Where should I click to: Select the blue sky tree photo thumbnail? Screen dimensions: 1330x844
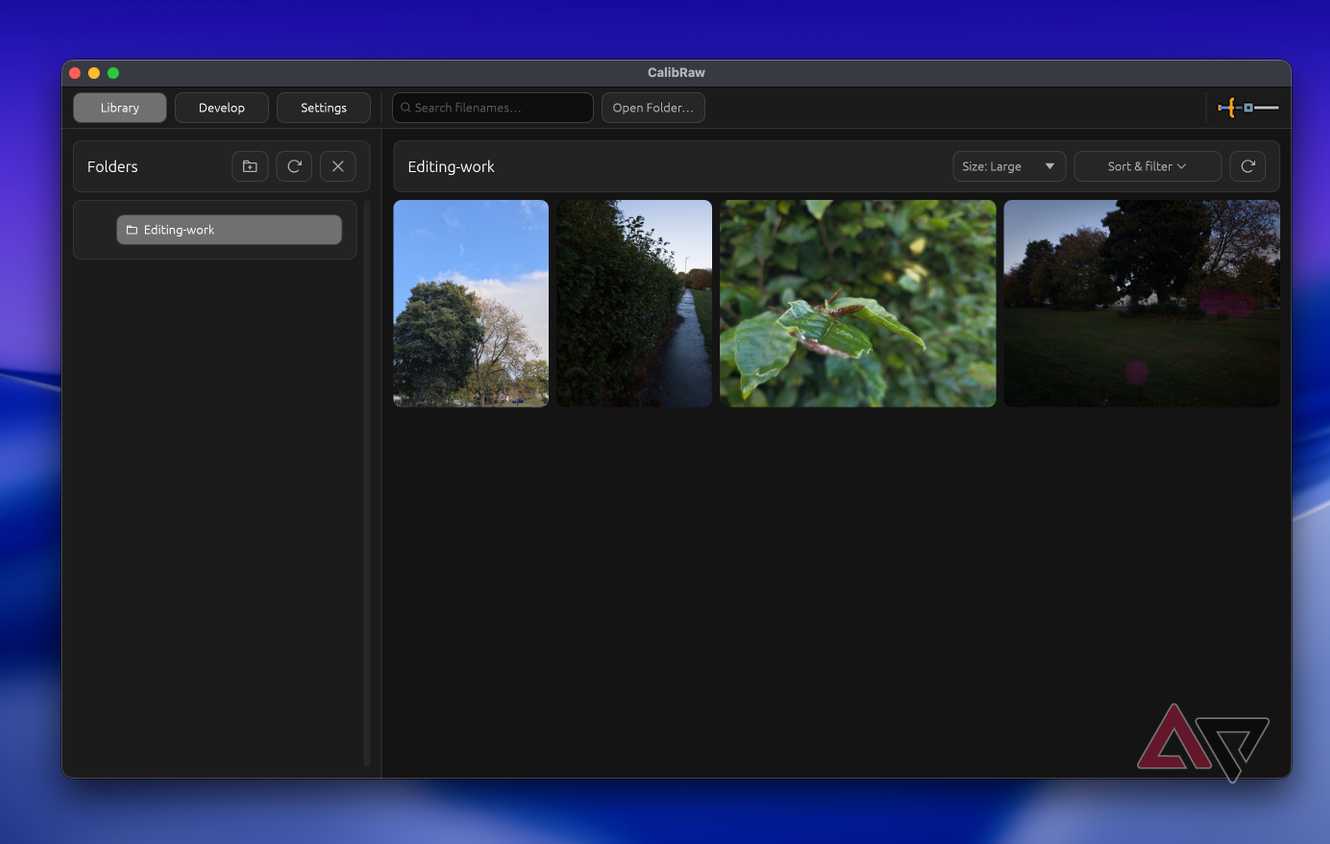471,303
